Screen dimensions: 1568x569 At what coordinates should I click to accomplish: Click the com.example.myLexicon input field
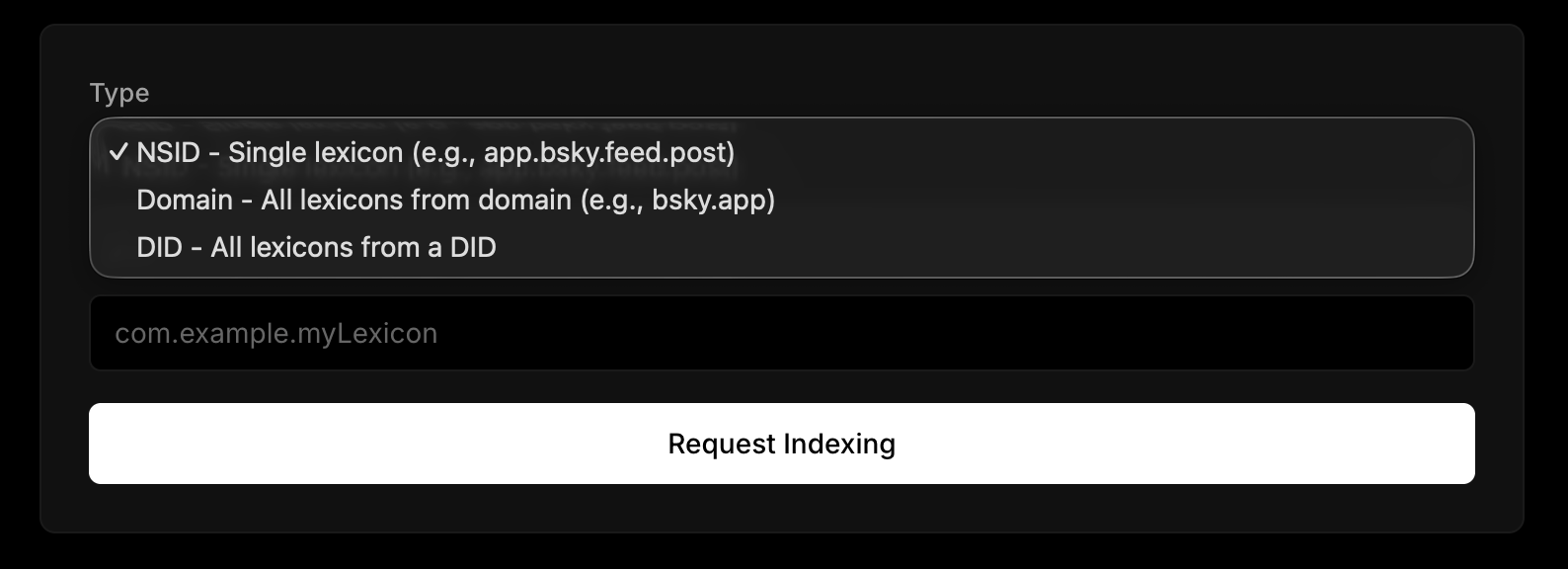pos(781,334)
